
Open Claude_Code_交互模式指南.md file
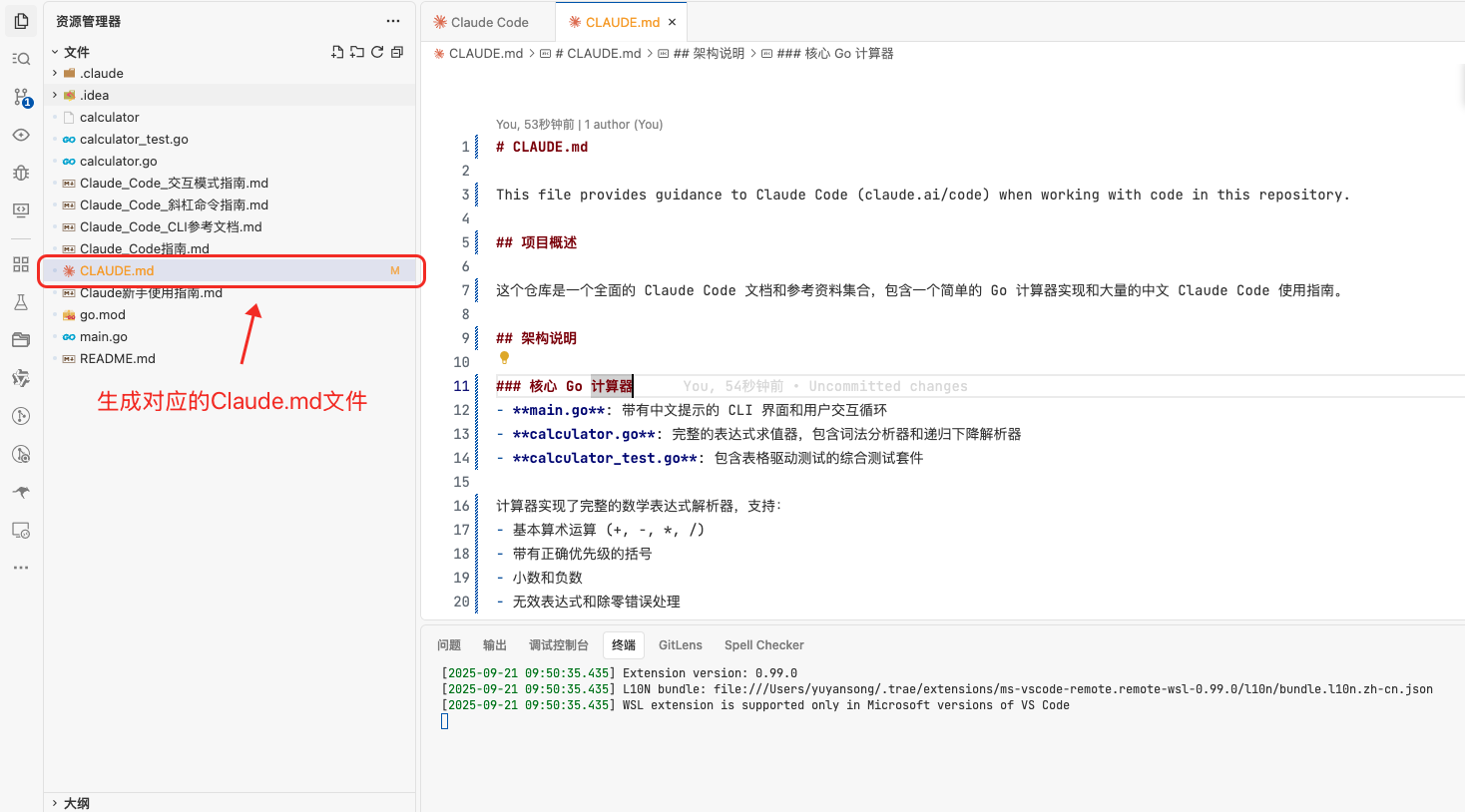click(x=230, y=183)
